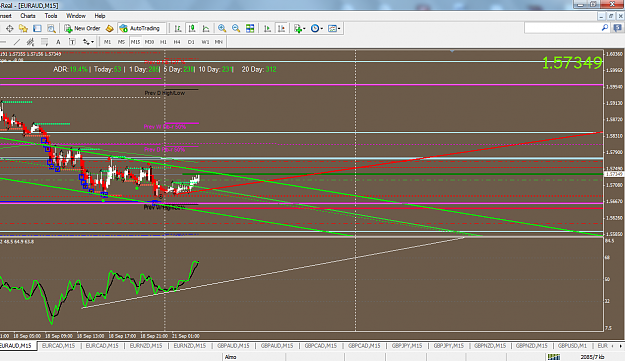Open the arrows objects dropdown
This screenshot has height=361, width=625.
88,42
